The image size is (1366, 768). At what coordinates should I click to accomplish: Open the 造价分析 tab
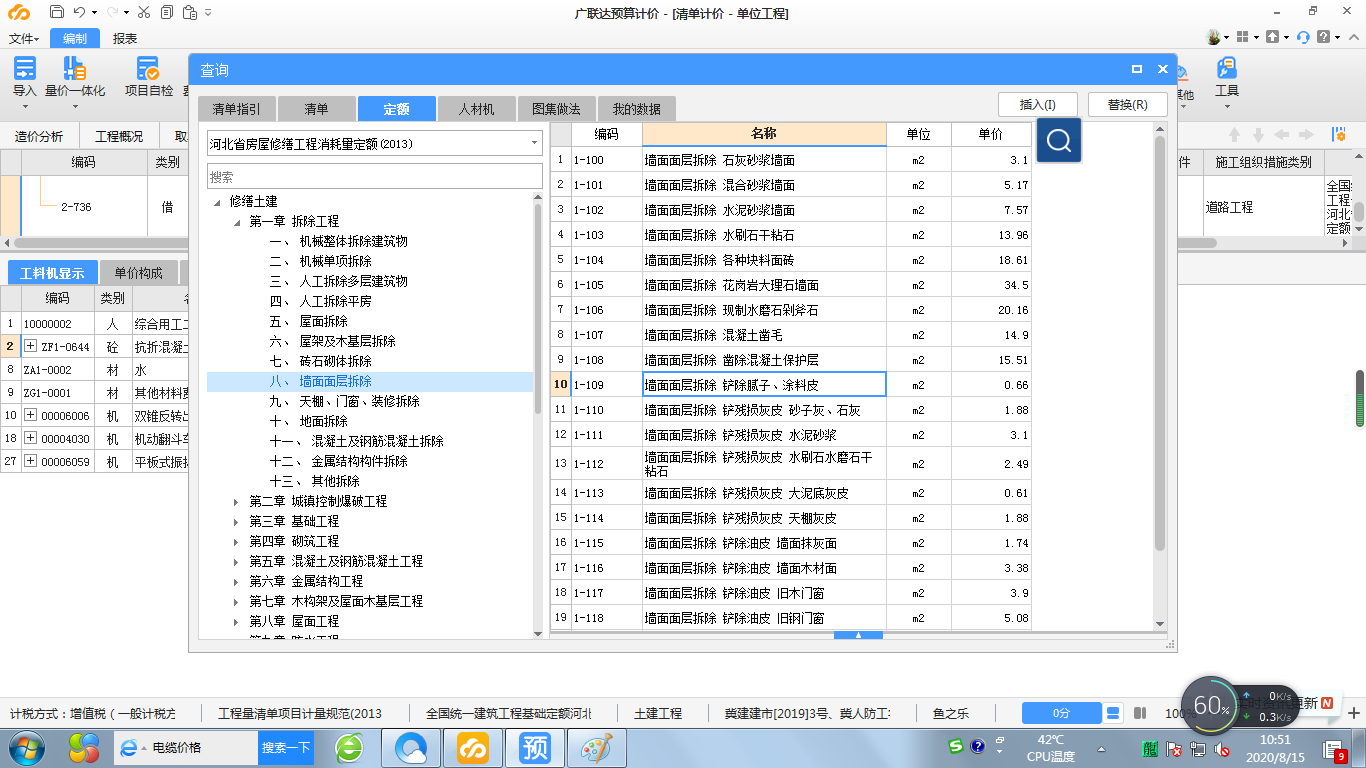(39, 136)
